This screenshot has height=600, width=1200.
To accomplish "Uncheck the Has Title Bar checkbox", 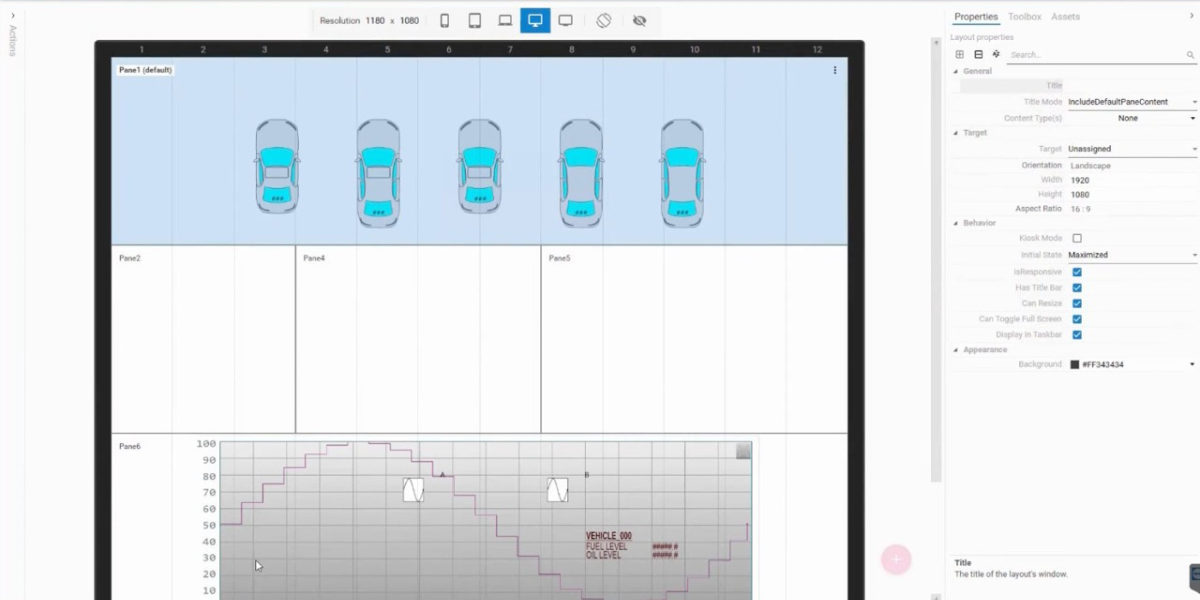I will click(1077, 288).
